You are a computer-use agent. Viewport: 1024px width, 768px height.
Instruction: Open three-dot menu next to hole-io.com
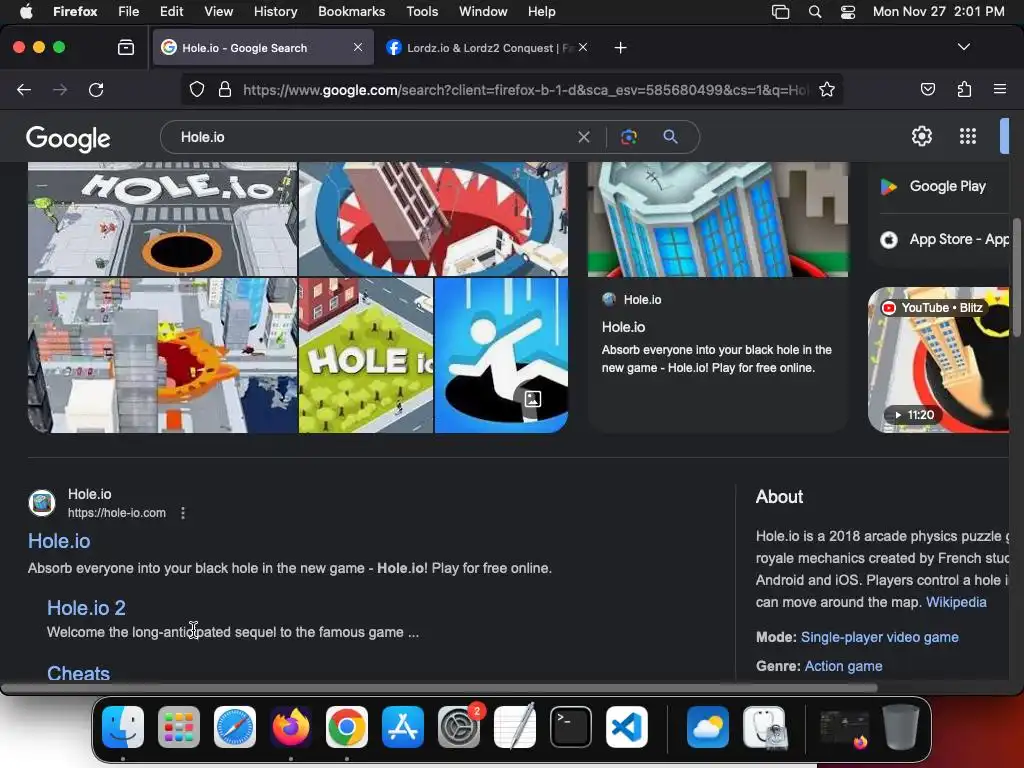coord(183,513)
